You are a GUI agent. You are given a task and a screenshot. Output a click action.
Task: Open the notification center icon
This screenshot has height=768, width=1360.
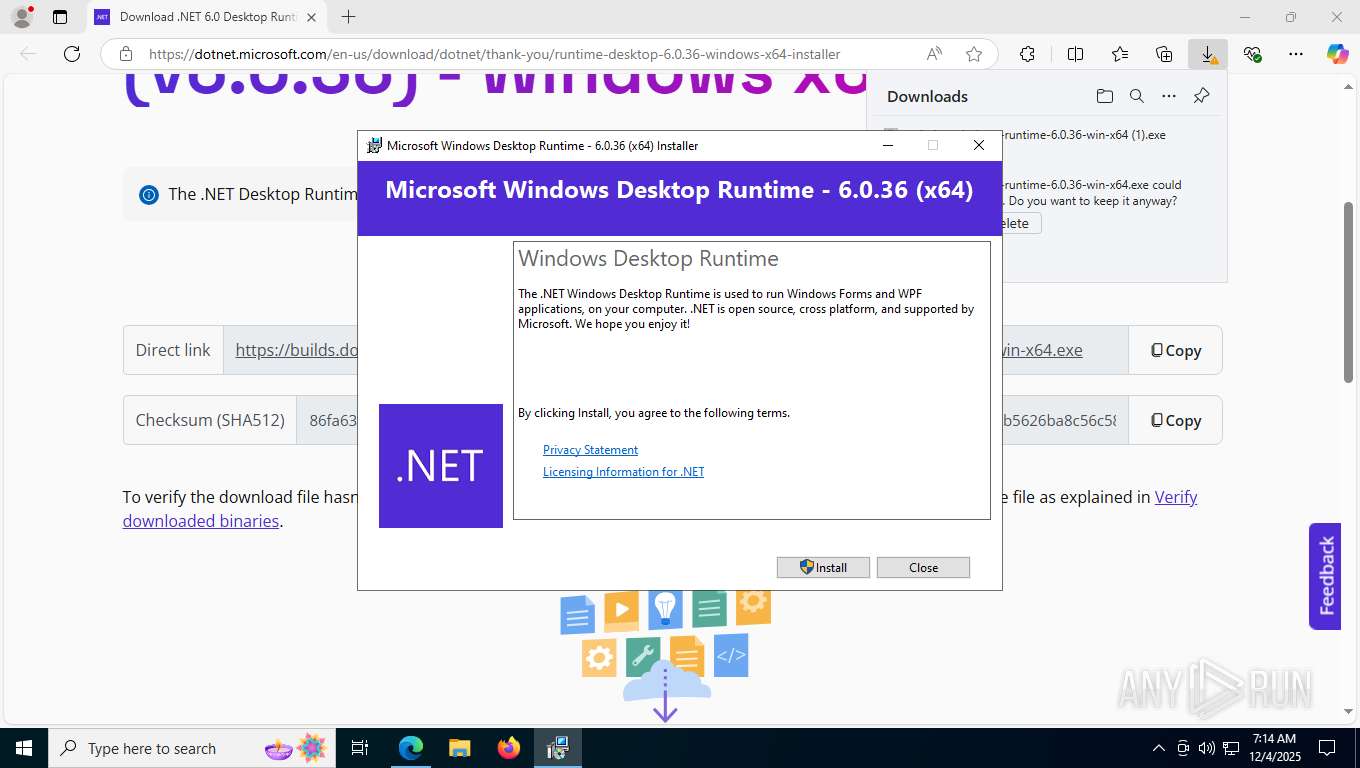(1327, 748)
